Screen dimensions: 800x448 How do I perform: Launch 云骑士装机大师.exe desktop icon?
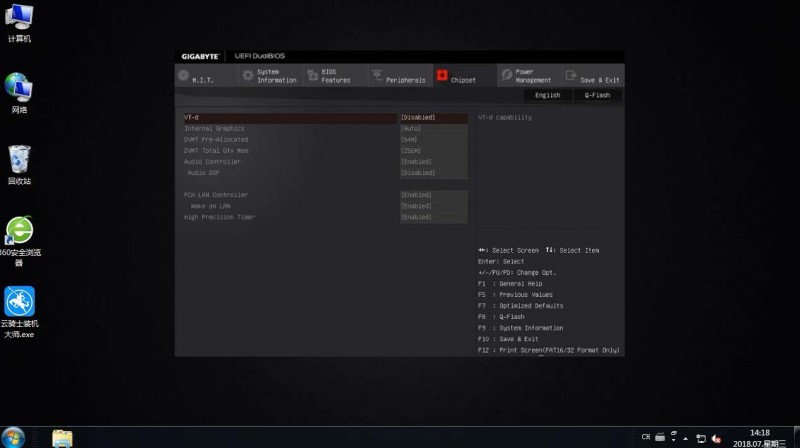click(19, 312)
